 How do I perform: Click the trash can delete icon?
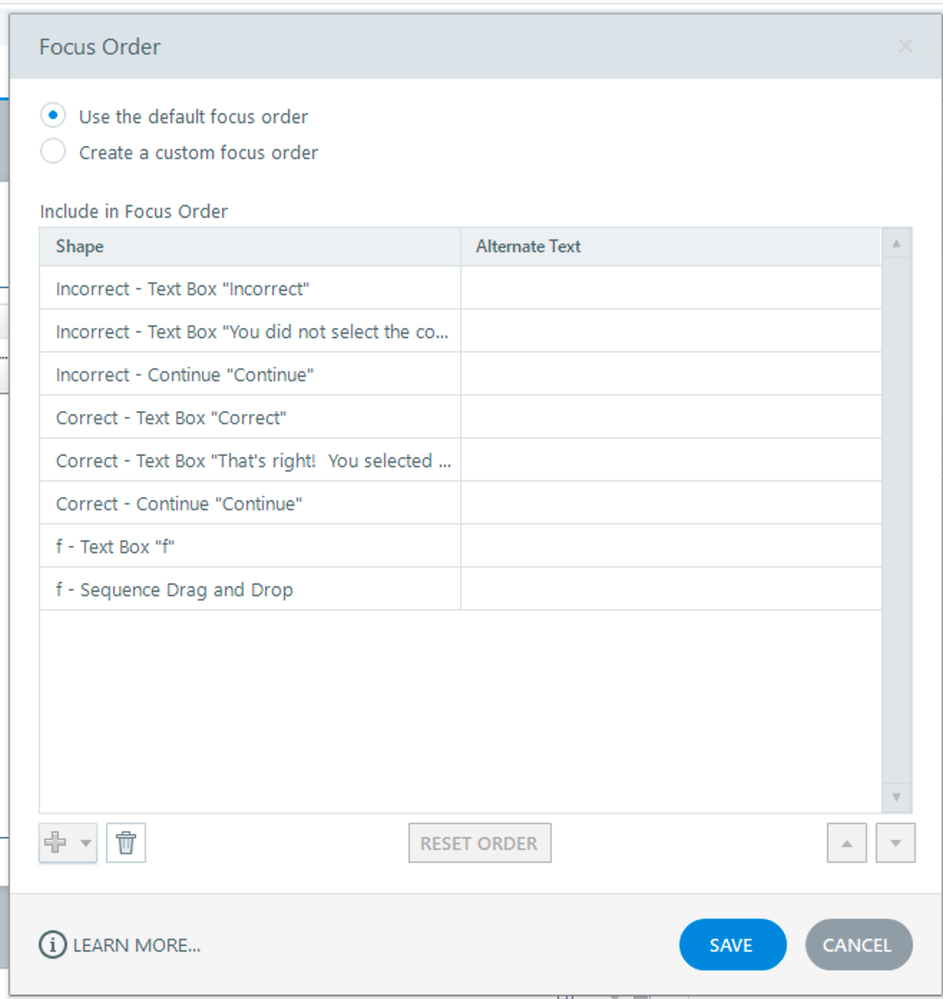click(x=126, y=843)
